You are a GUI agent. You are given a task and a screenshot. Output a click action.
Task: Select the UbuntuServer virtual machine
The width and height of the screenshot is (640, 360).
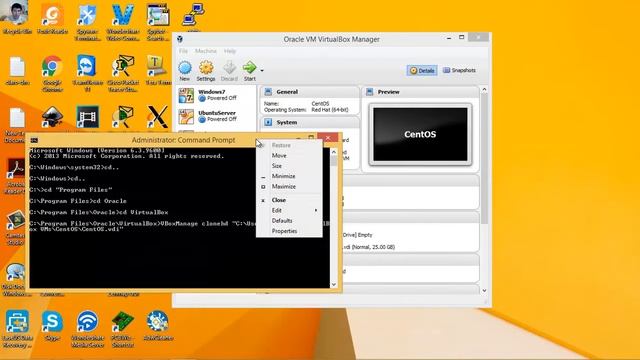[x=216, y=116]
